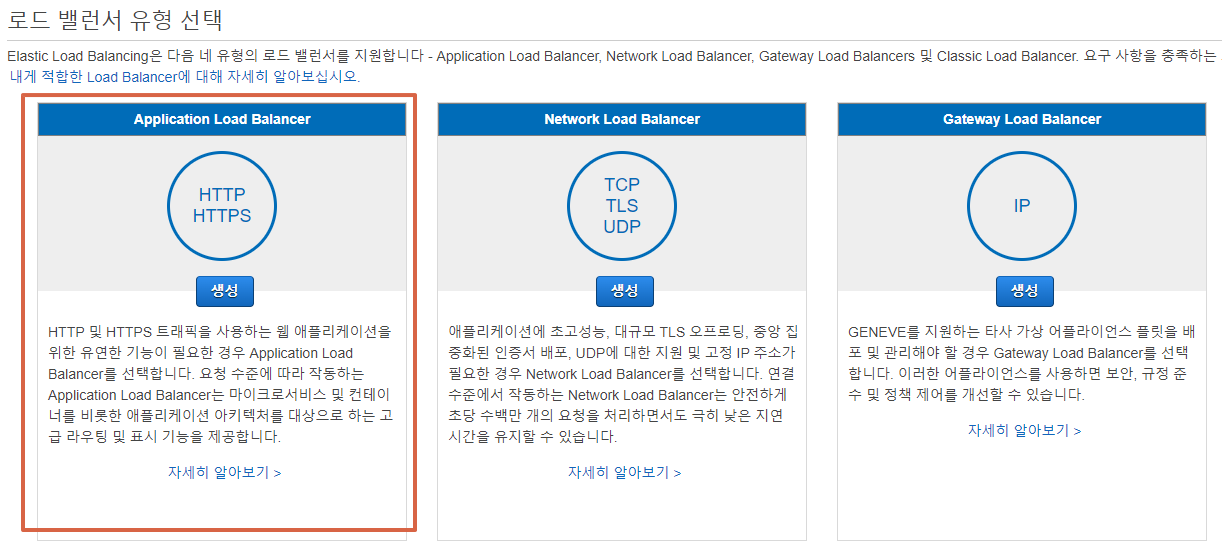The width and height of the screenshot is (1222, 545).
Task: Click the Gateway Load Balancer card header
Action: [1022, 119]
